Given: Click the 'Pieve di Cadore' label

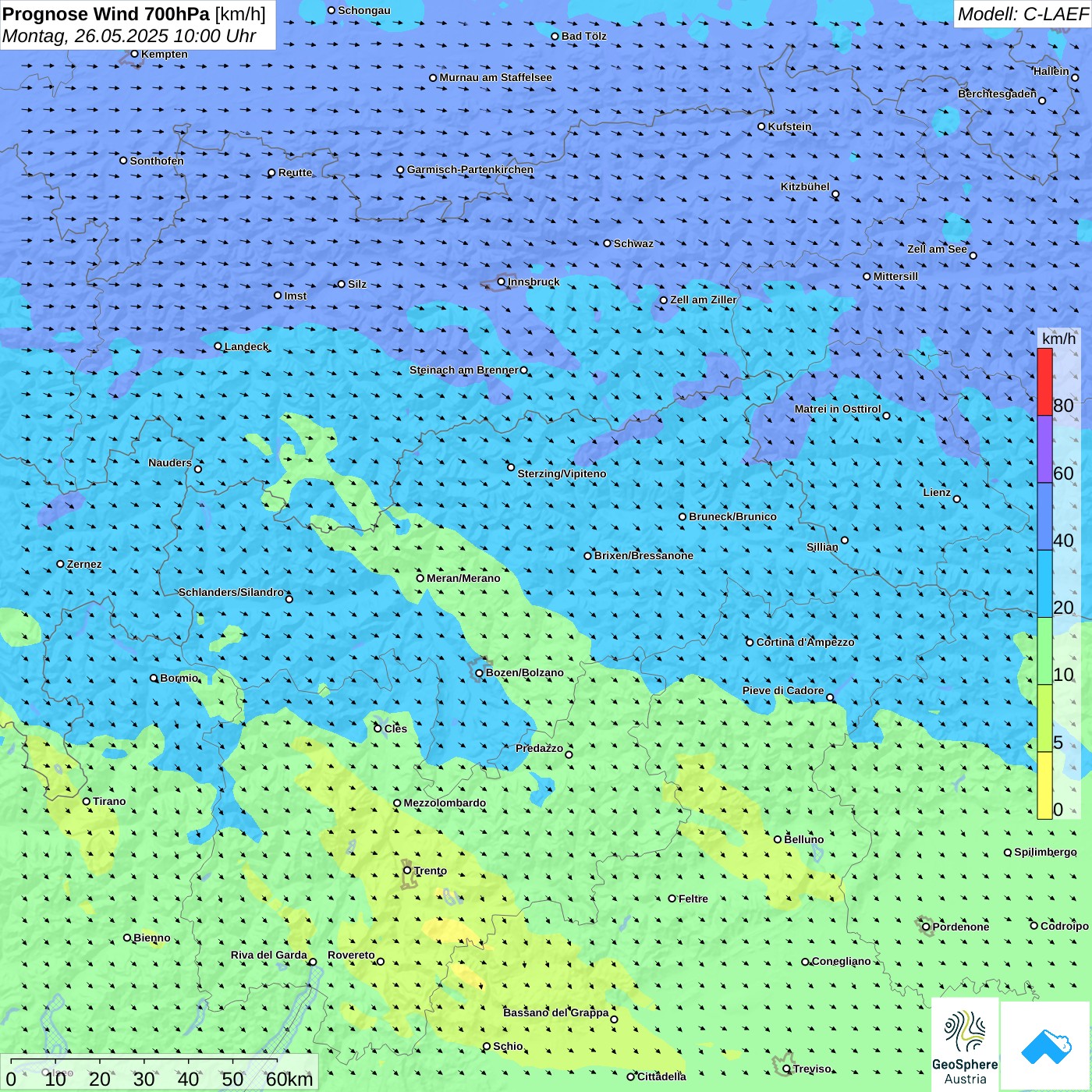Looking at the screenshot, I should 783,690.
